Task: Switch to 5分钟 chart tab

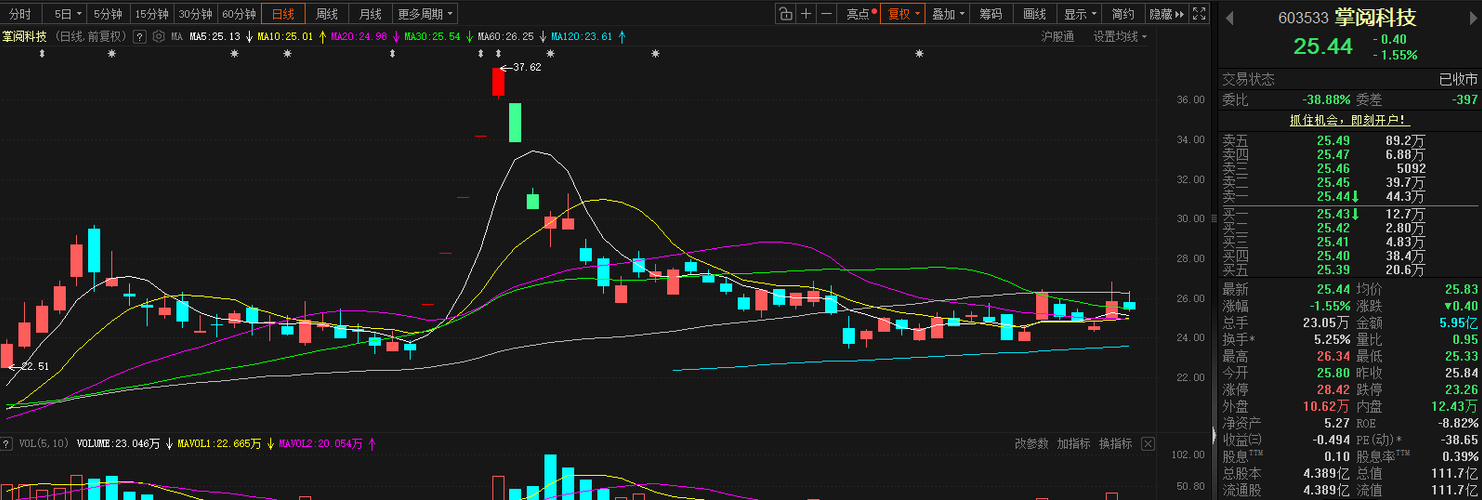Action: click(108, 14)
